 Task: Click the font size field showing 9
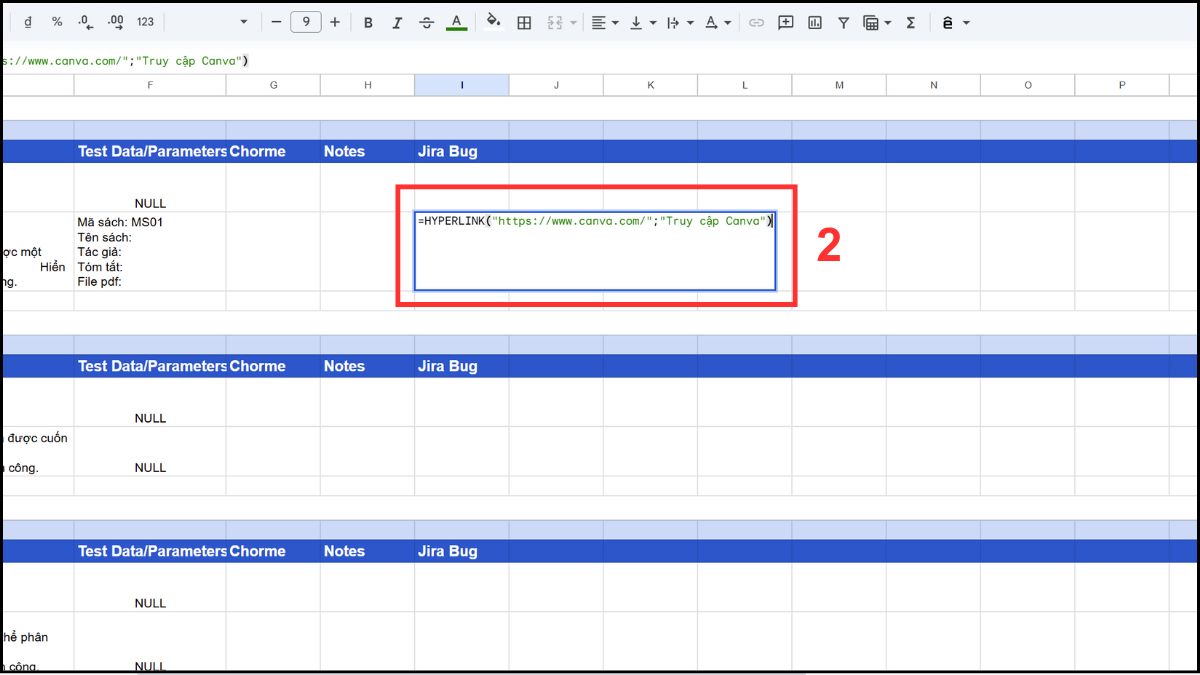(305, 21)
